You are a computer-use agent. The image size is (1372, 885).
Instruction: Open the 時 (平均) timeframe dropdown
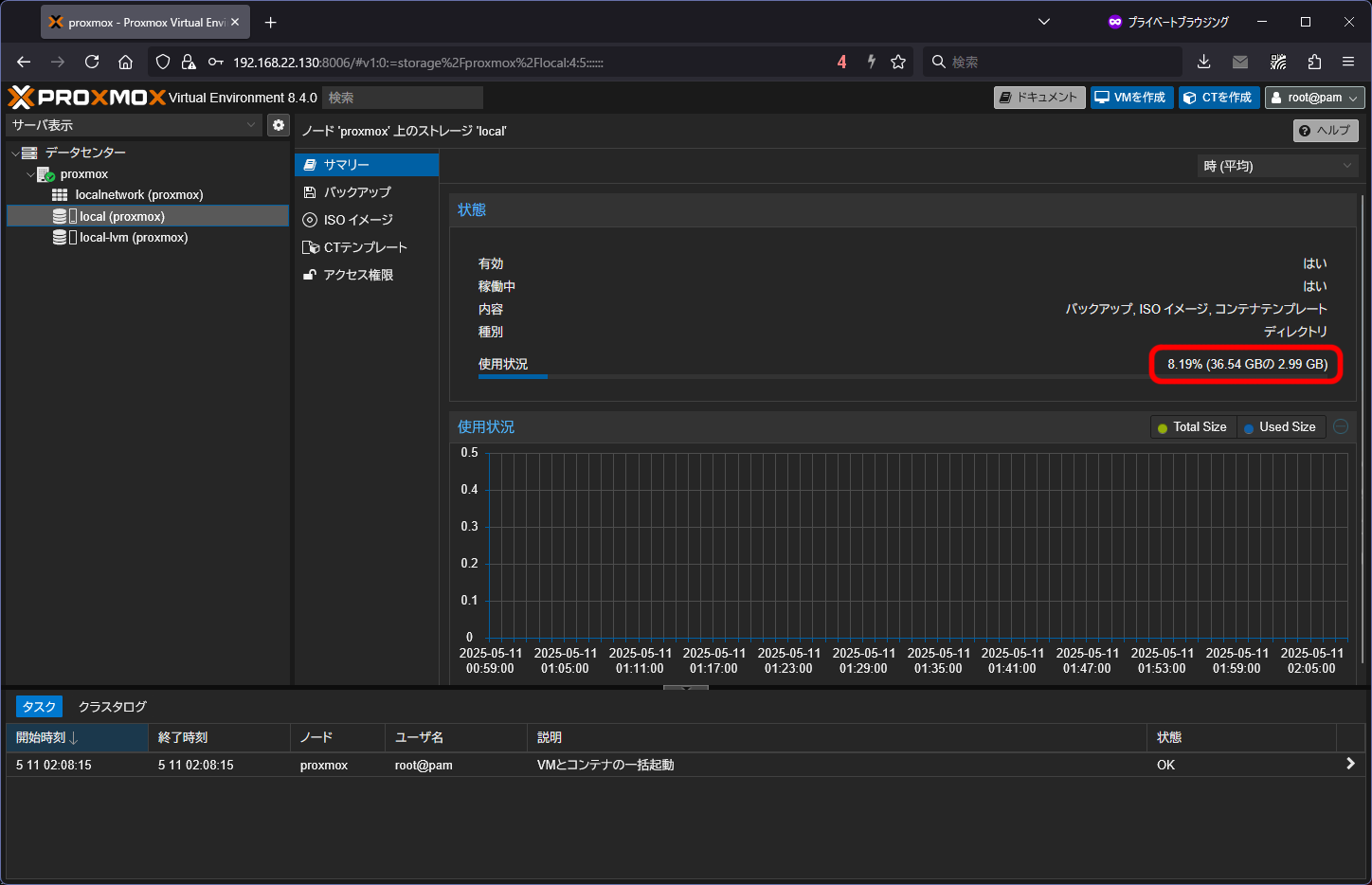pos(1278,166)
